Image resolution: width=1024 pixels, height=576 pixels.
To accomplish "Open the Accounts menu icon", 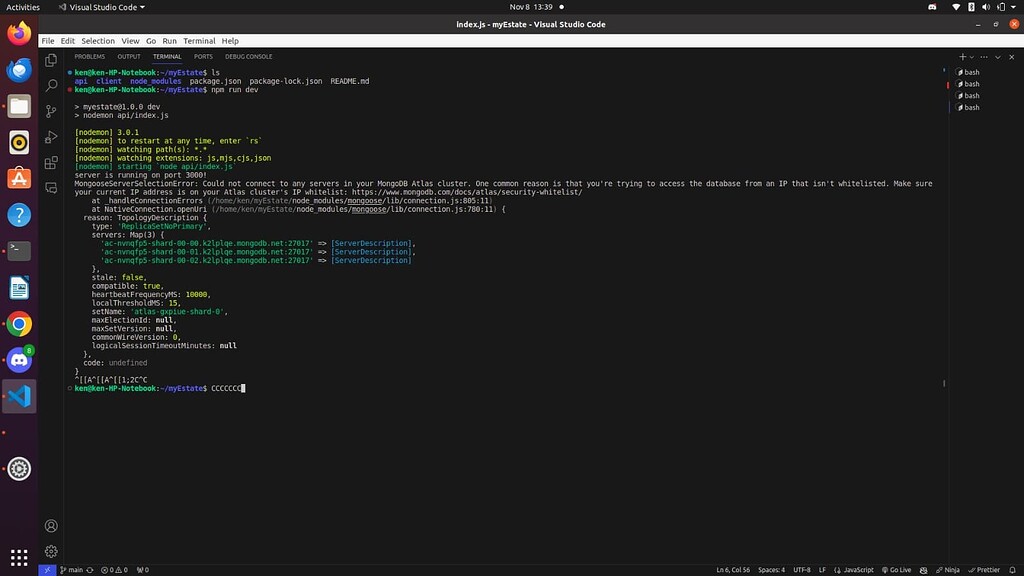I will click(x=51, y=526).
